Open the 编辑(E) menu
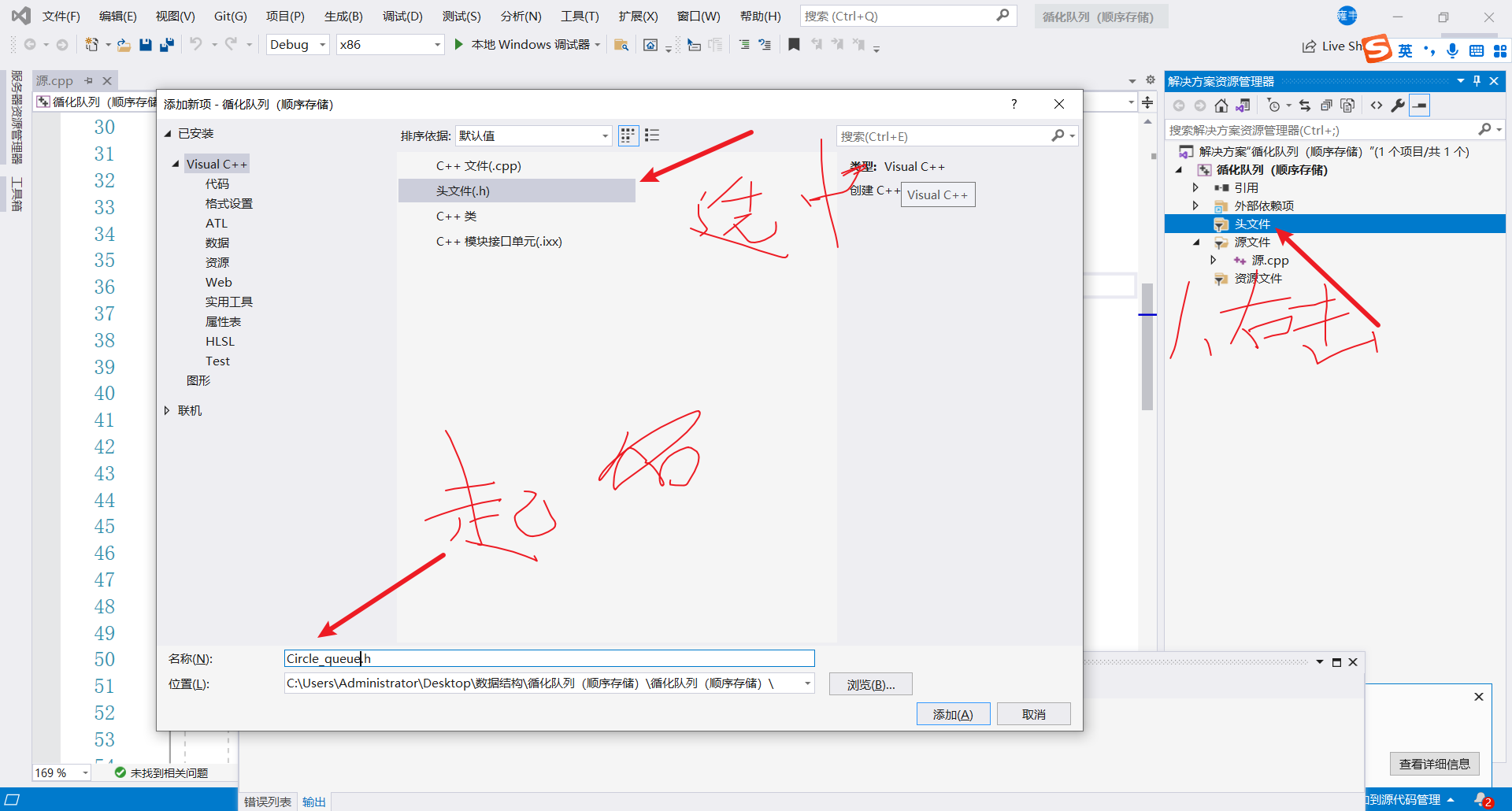Image resolution: width=1512 pixels, height=811 pixels. [x=117, y=16]
